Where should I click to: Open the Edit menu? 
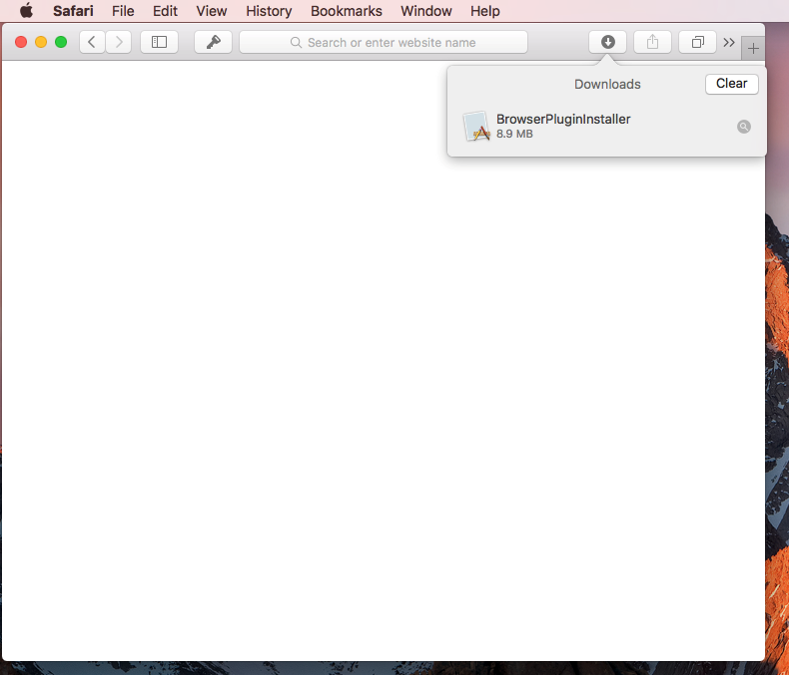[x=165, y=11]
